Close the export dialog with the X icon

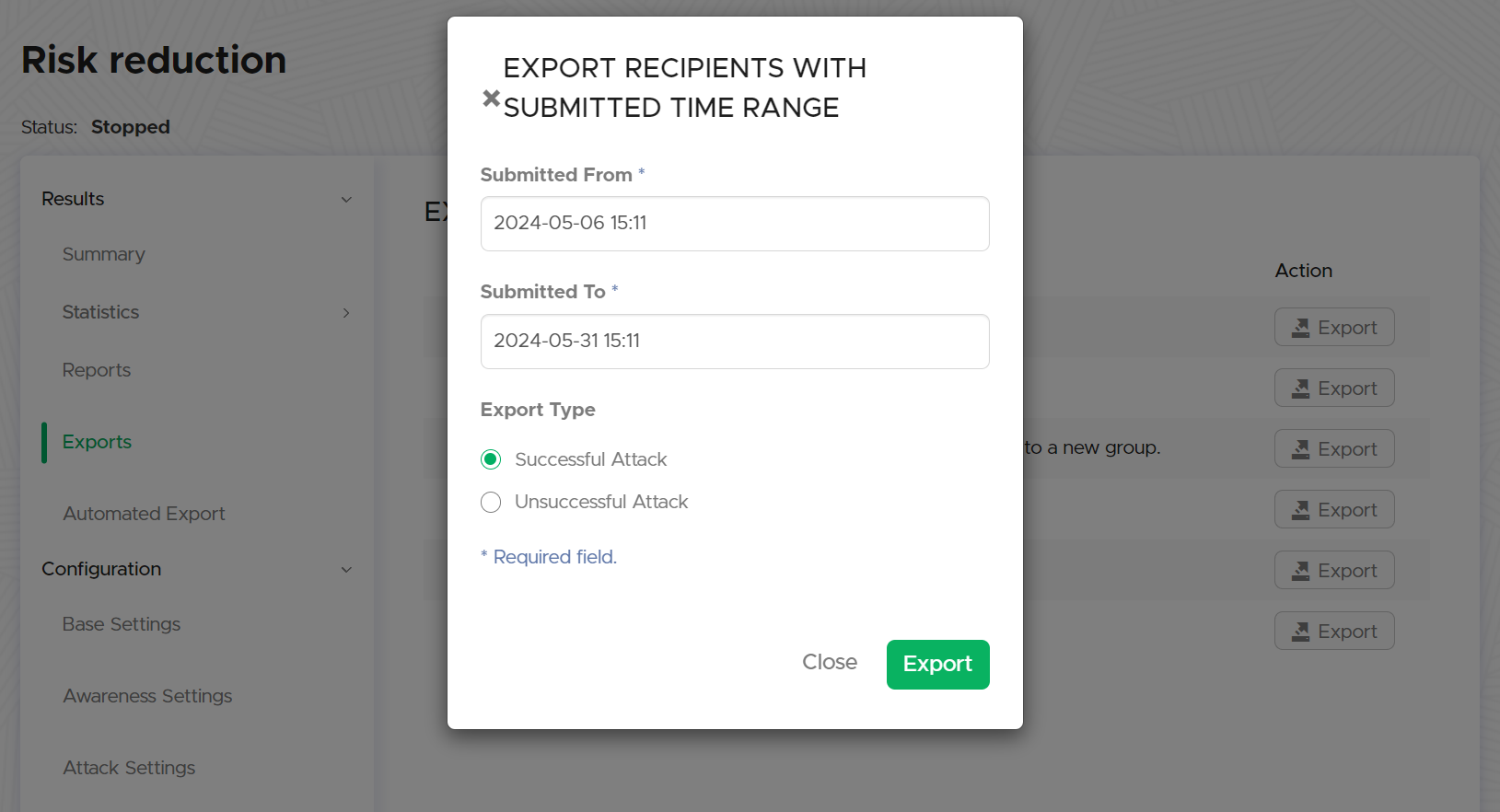(x=491, y=98)
